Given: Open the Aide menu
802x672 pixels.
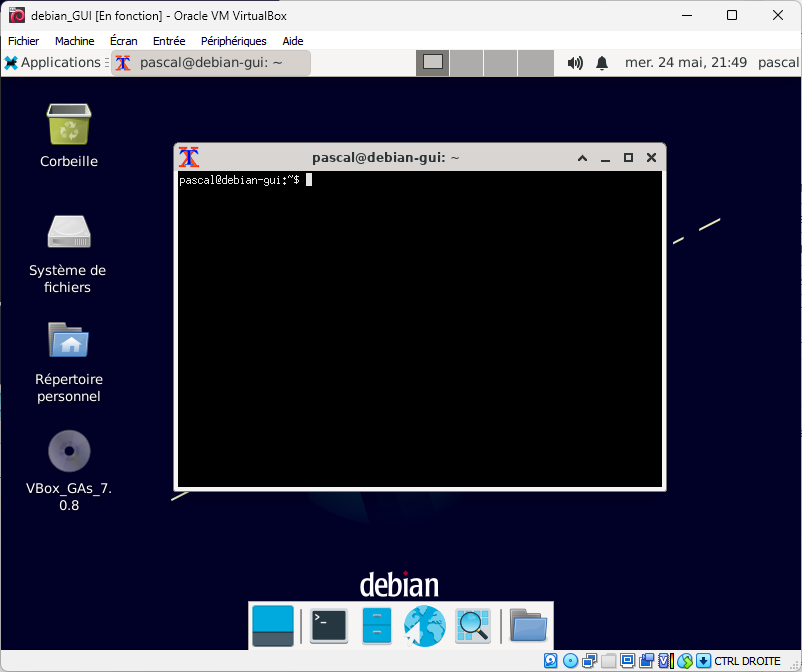Looking at the screenshot, I should pos(293,41).
